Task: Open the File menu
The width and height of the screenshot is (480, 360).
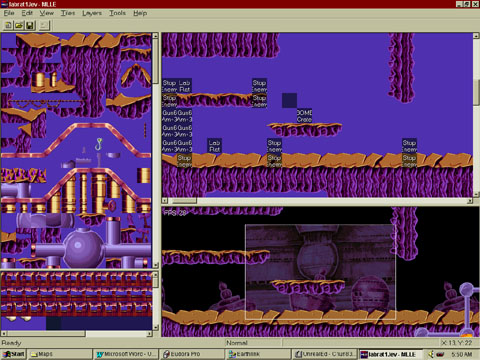Action: point(9,13)
